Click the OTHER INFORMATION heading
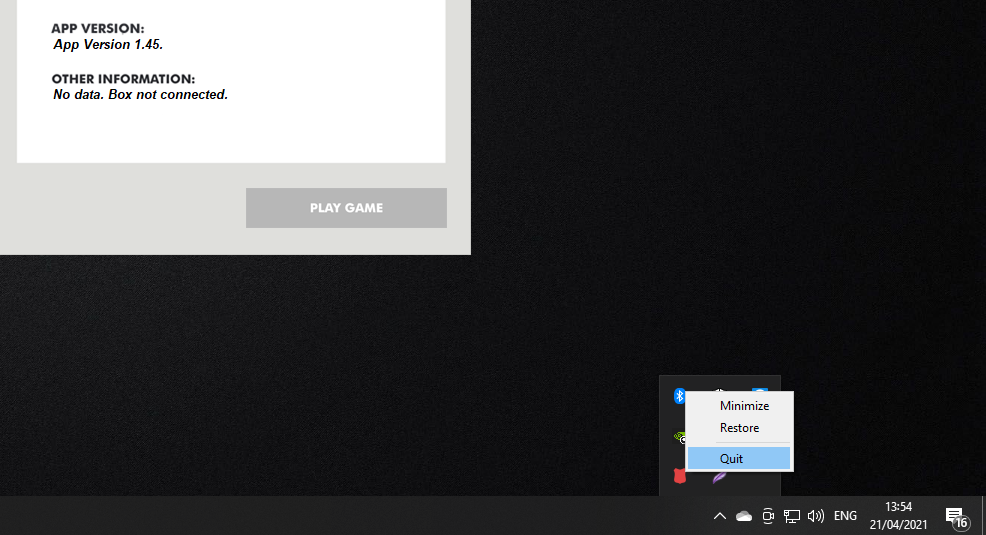 point(123,79)
